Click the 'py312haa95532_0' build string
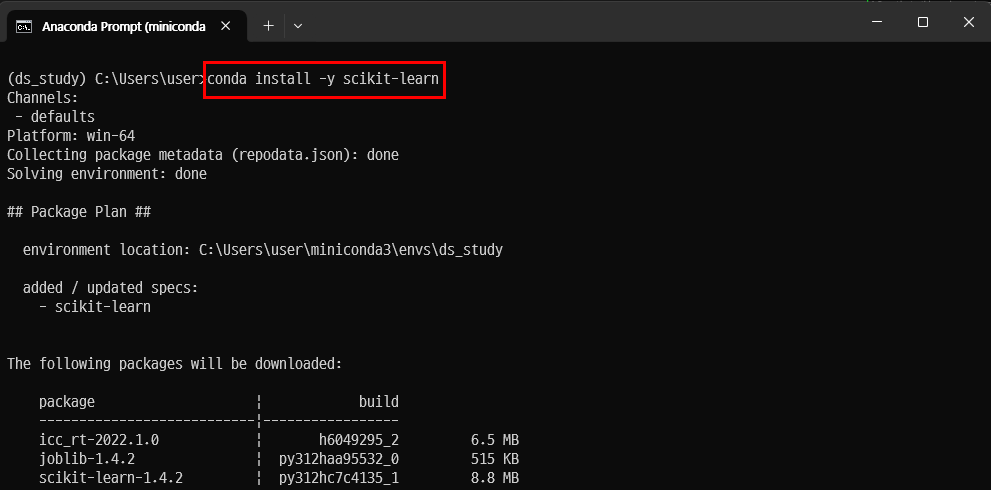Screen dimensions: 991x490 coord(339,459)
